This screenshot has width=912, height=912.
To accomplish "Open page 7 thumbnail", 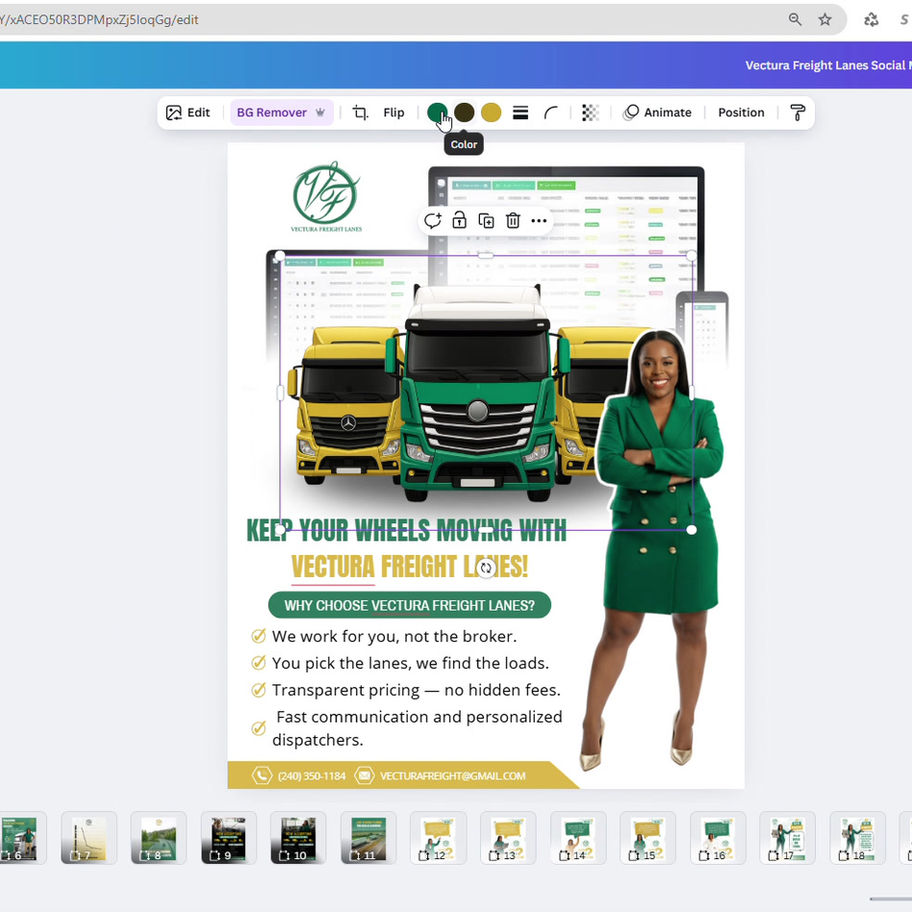I will [89, 838].
